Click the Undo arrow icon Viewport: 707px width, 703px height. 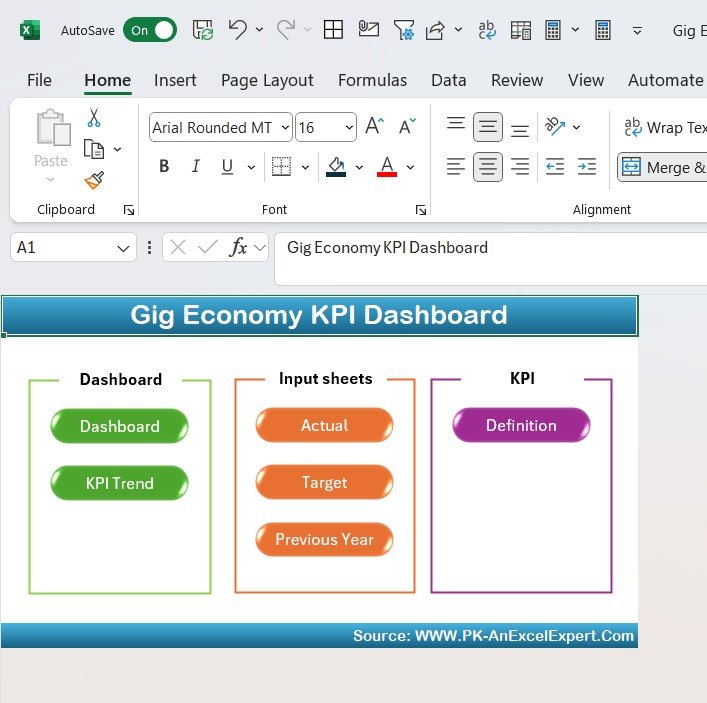pos(238,30)
